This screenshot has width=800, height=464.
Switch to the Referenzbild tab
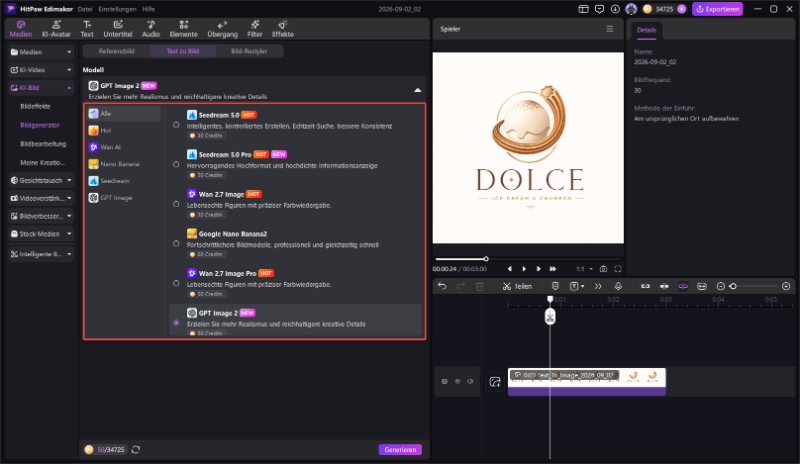(x=116, y=51)
